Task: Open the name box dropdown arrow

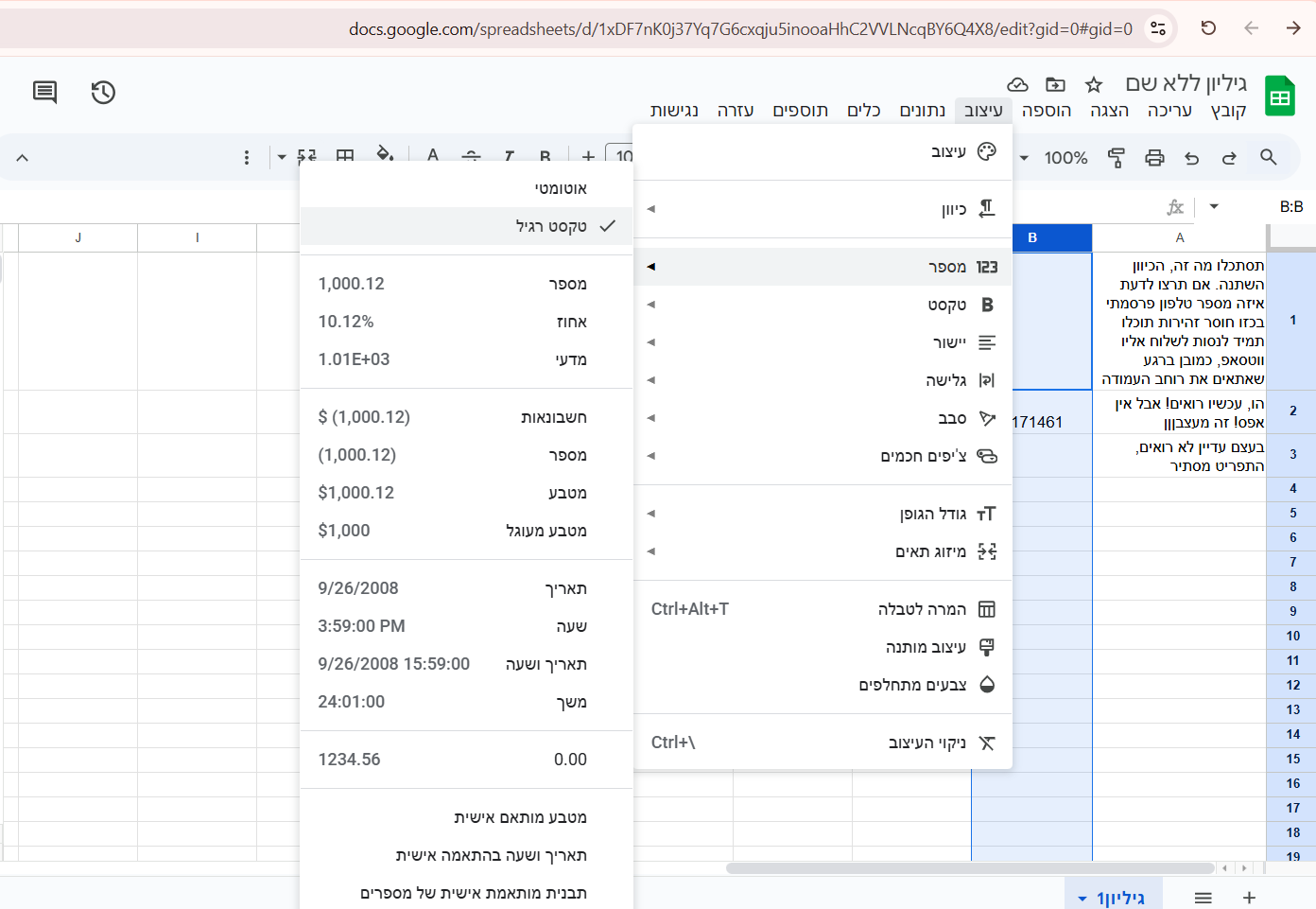Action: (x=1214, y=207)
